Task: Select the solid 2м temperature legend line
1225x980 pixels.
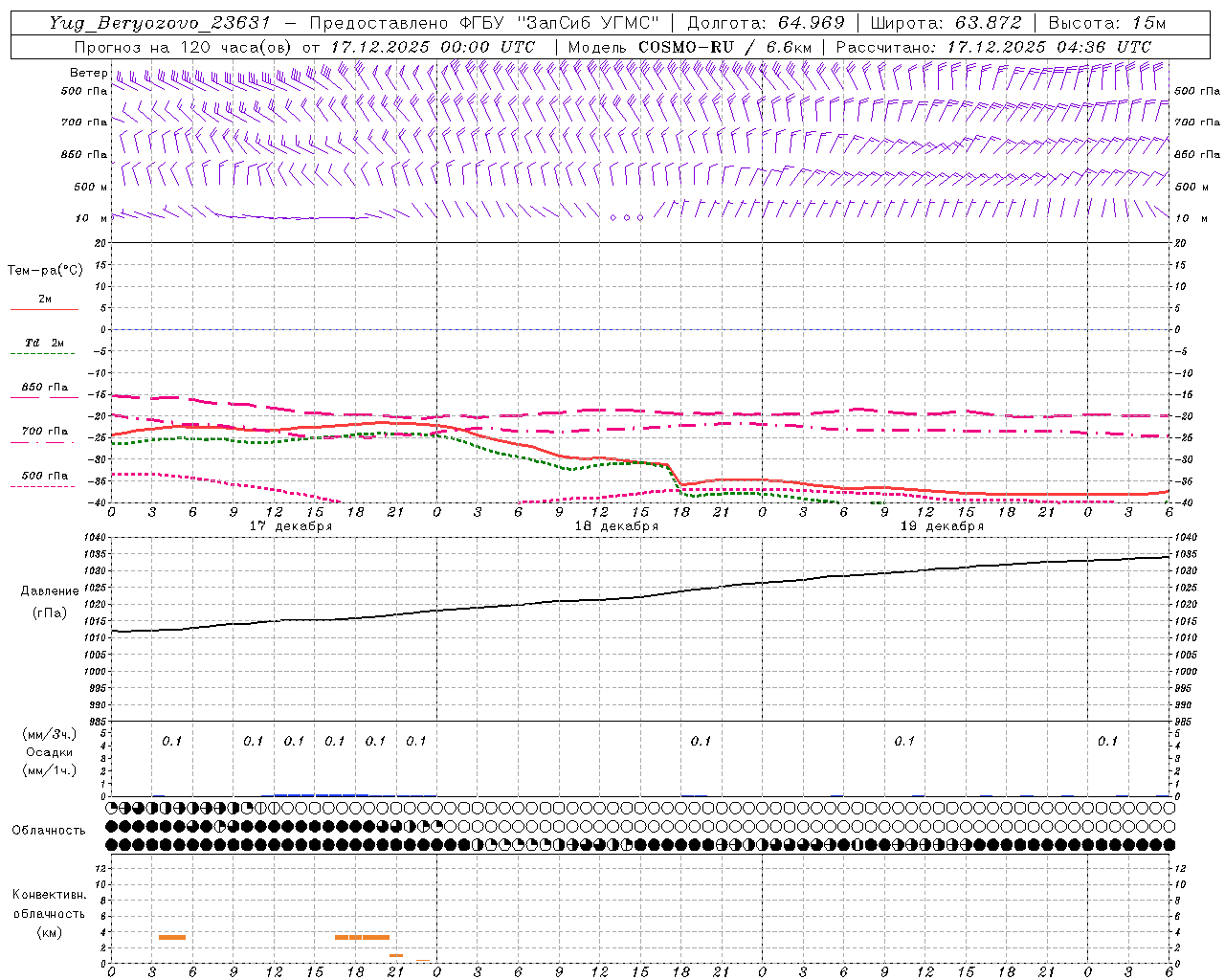Action: pos(44,308)
